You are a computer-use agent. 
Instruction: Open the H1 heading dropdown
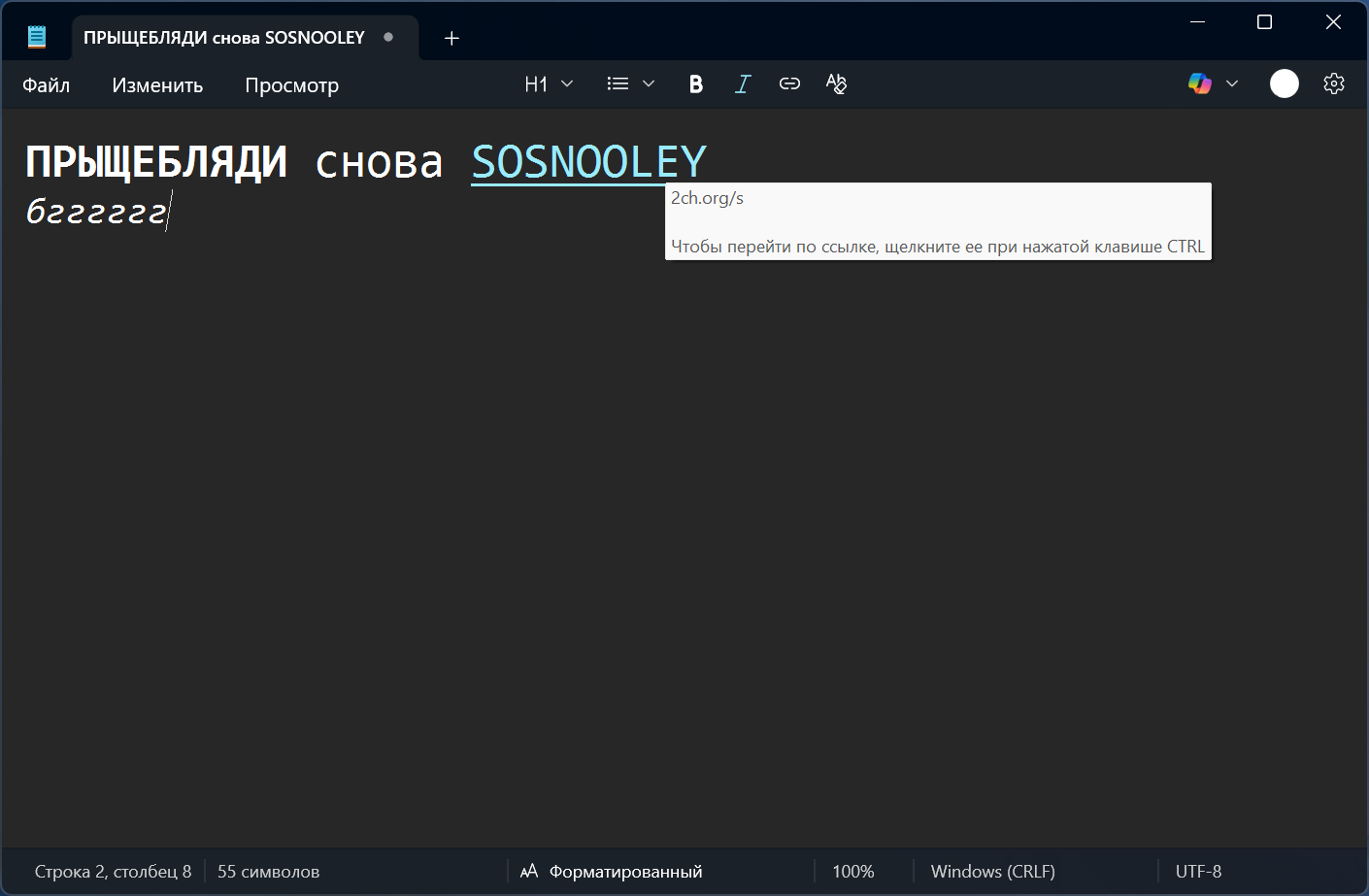pyautogui.click(x=549, y=84)
